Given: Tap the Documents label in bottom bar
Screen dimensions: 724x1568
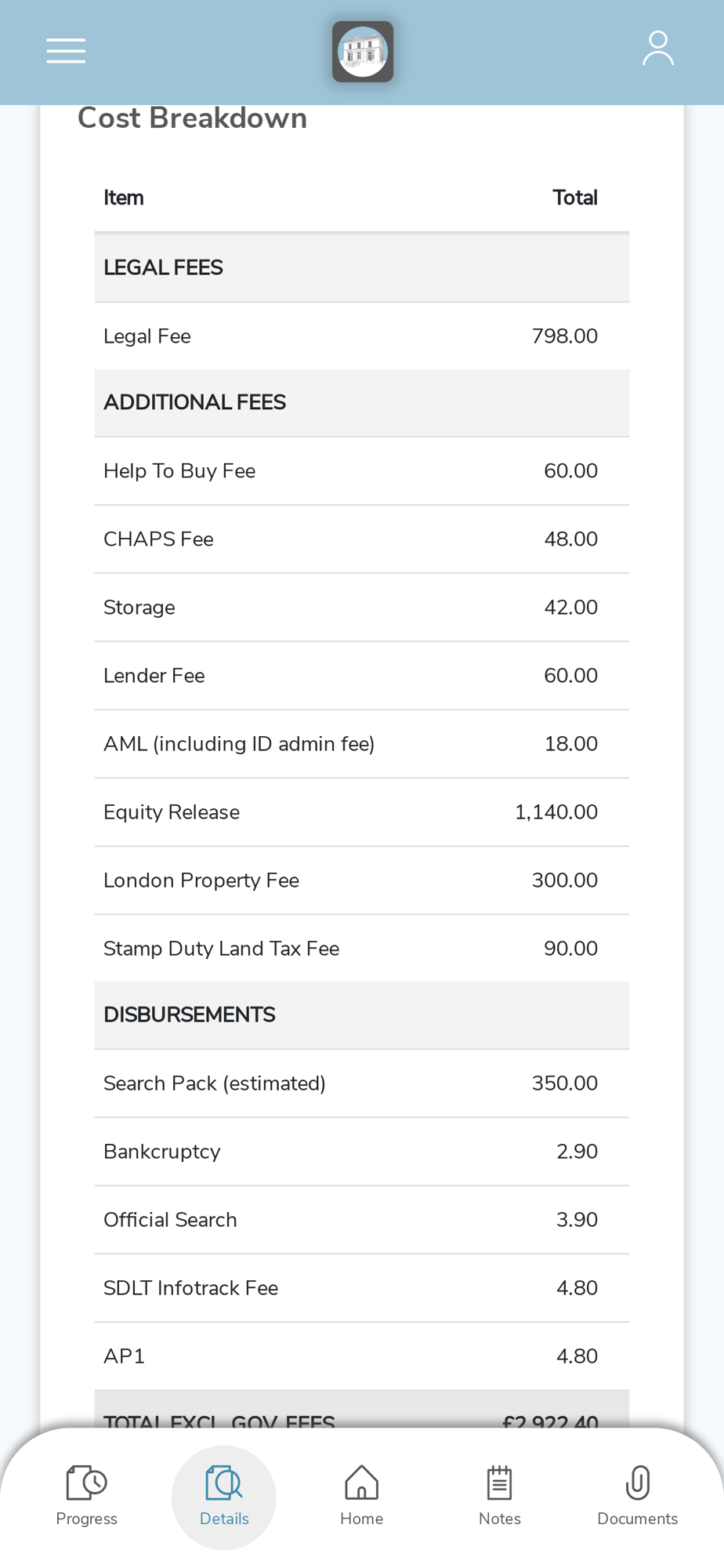Looking at the screenshot, I should 638,1519.
